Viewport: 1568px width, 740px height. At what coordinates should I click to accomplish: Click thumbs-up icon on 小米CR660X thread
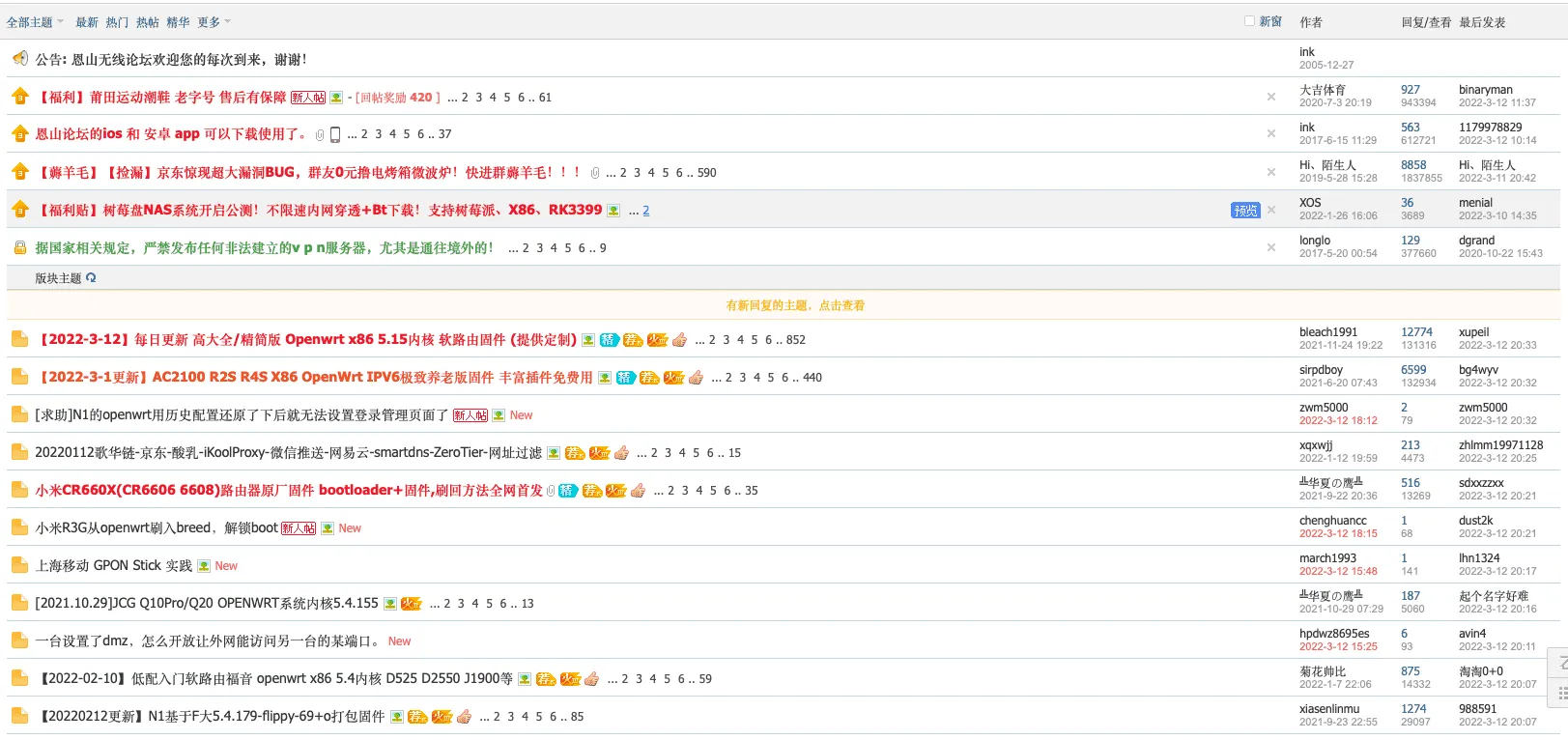pos(638,491)
